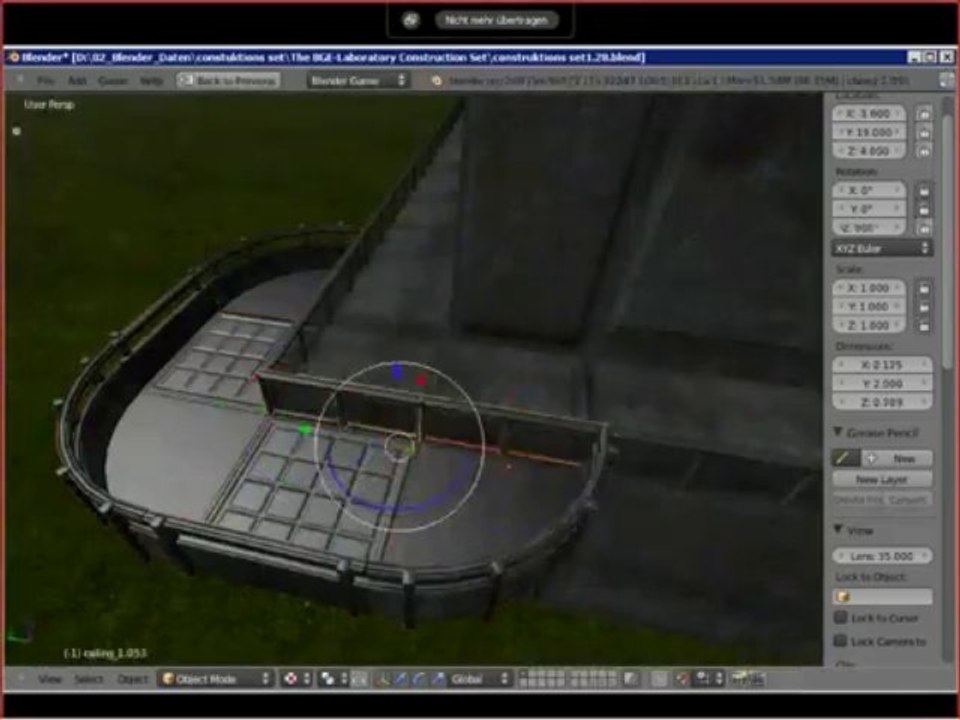Toggle the snap magnet icon
This screenshot has height=720, width=960.
(x=683, y=679)
